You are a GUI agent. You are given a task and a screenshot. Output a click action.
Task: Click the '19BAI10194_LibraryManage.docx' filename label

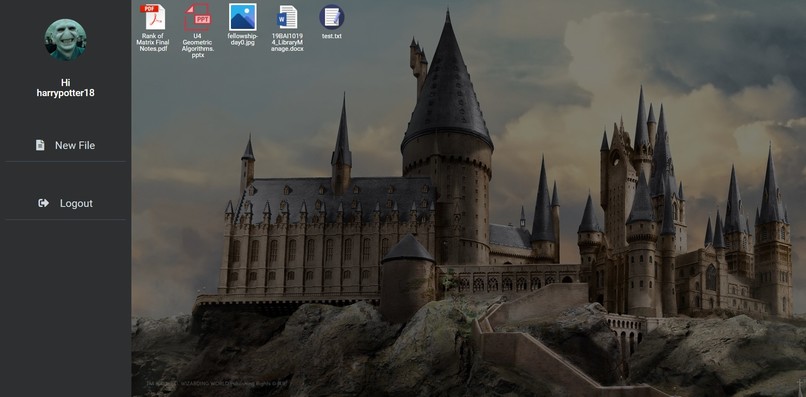[x=287, y=42]
